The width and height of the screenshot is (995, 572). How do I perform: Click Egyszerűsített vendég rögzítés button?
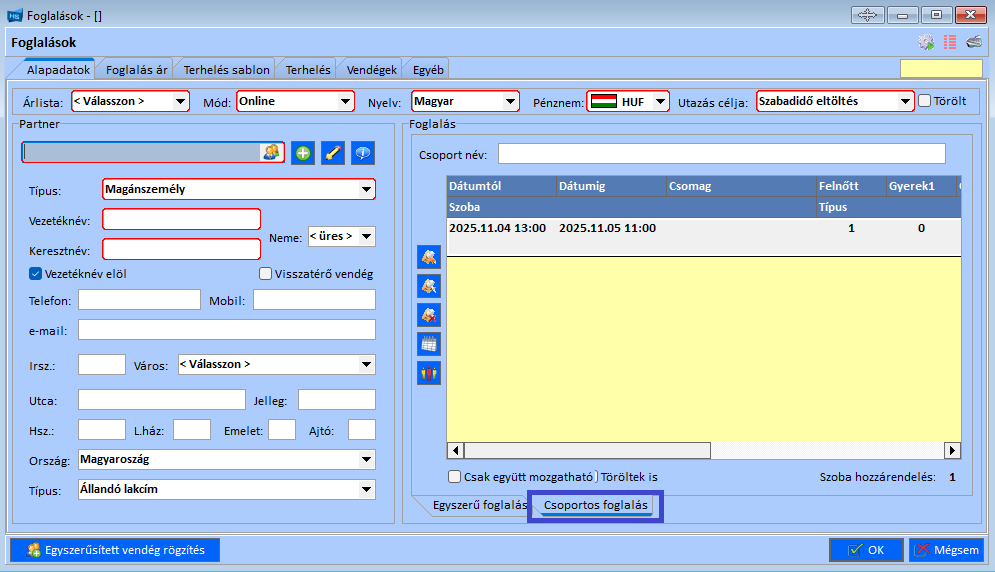click(115, 549)
